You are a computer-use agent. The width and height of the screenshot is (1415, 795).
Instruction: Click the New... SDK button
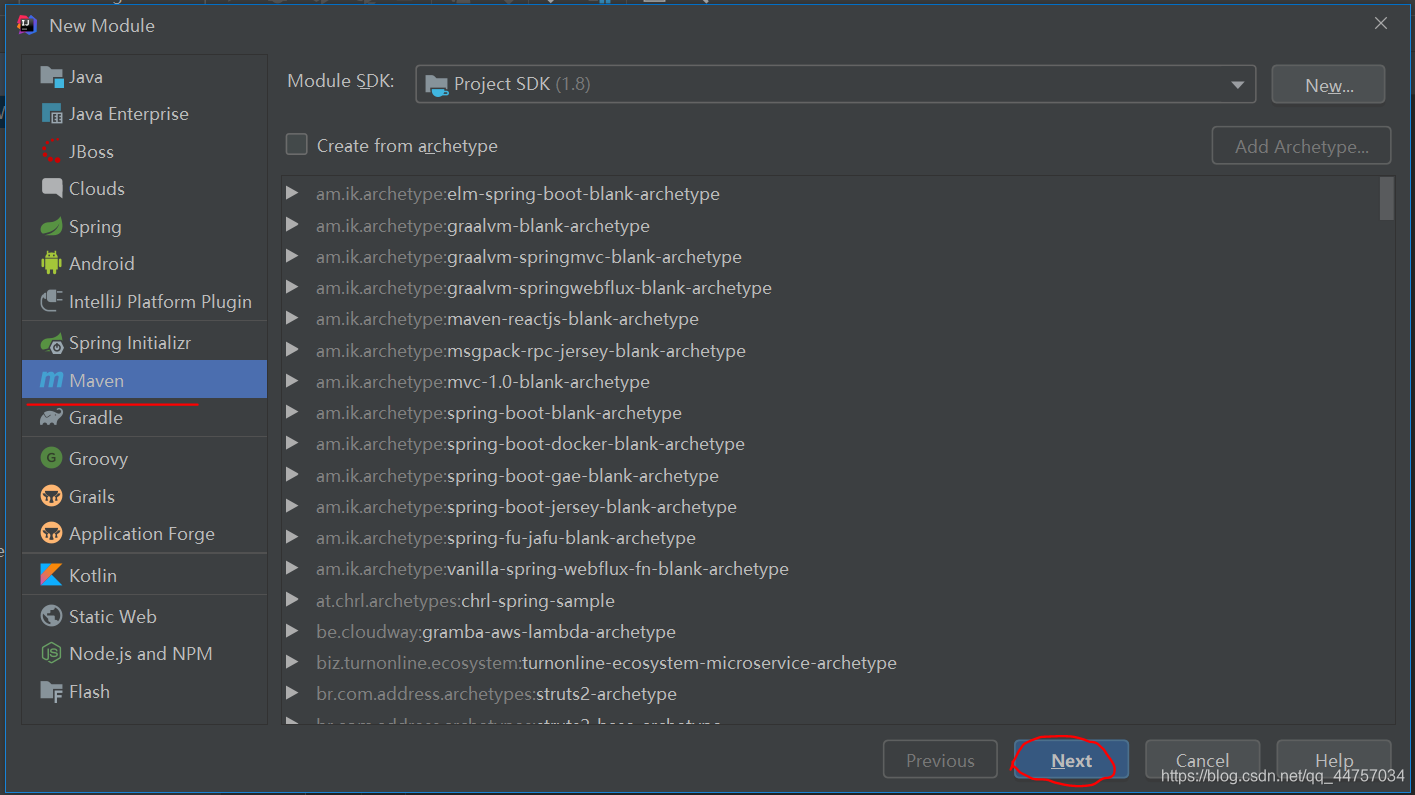(x=1328, y=85)
